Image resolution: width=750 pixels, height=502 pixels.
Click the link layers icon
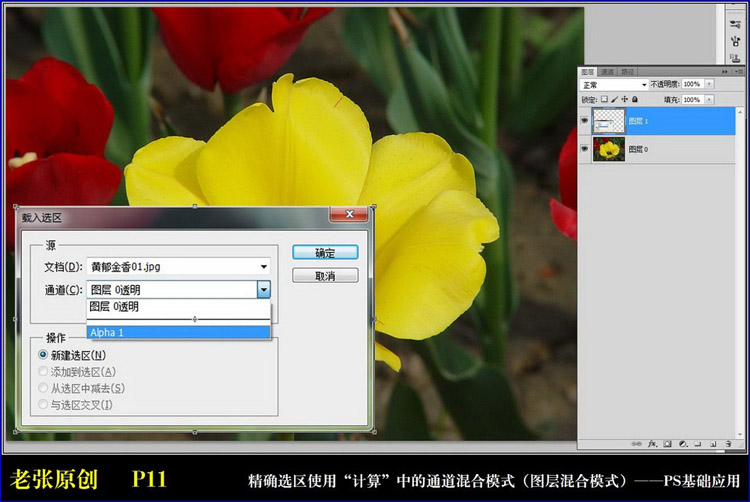(x=638, y=442)
